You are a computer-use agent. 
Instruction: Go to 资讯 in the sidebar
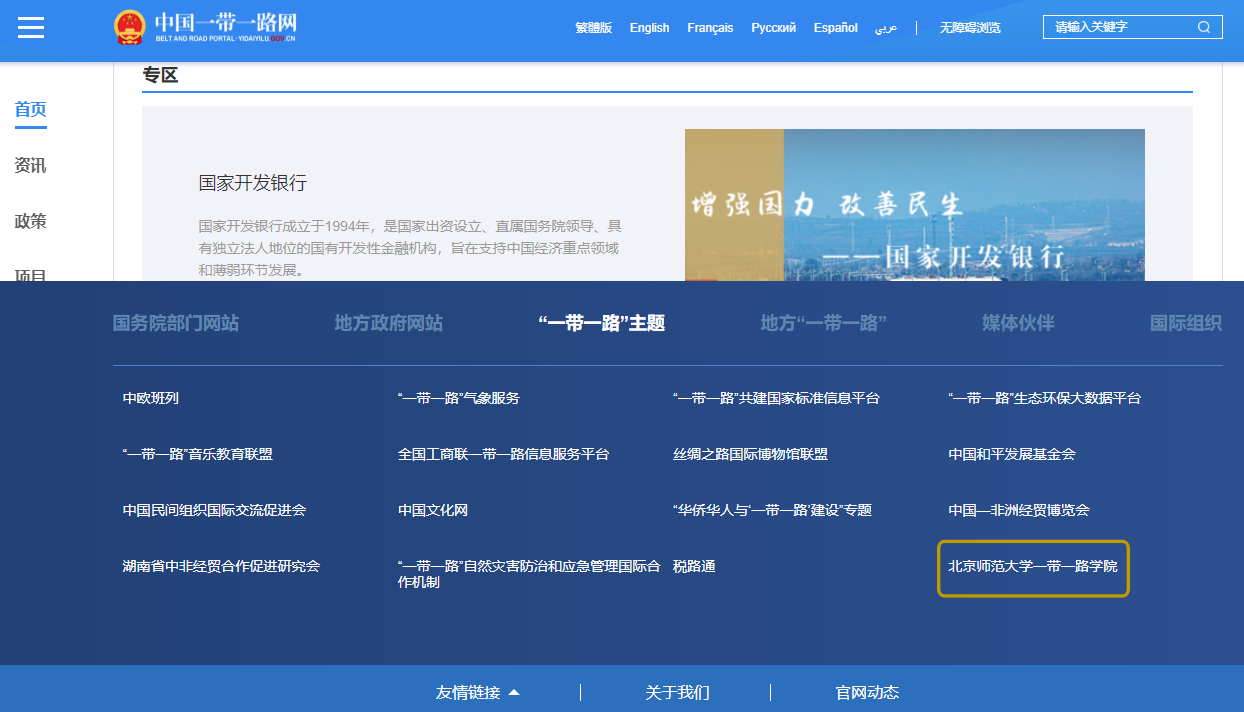[31, 166]
